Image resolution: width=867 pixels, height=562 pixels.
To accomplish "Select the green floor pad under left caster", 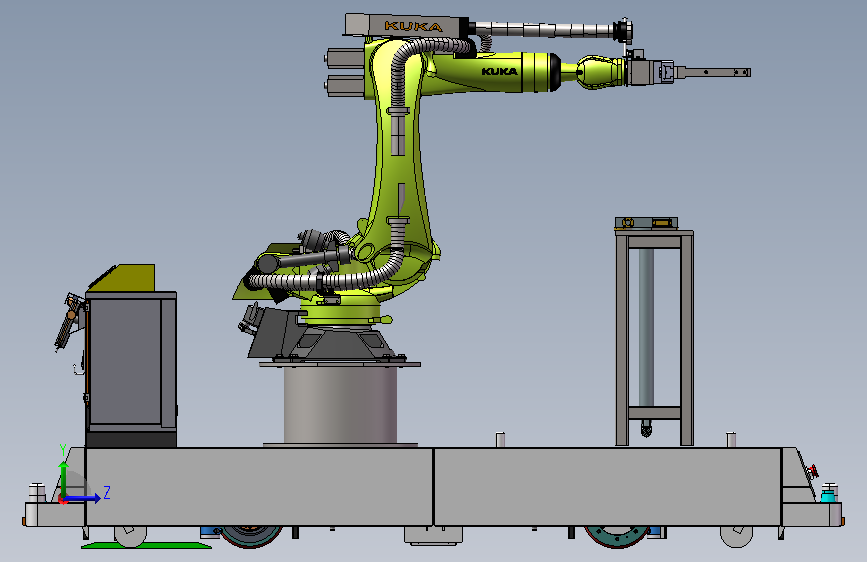I will [x=147, y=545].
